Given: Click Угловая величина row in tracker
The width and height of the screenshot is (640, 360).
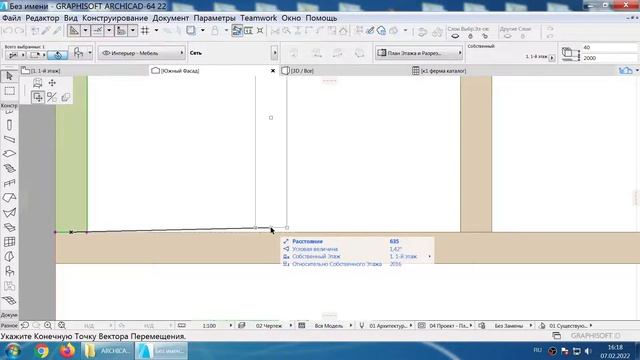Looking at the screenshot, I should (x=357, y=249).
